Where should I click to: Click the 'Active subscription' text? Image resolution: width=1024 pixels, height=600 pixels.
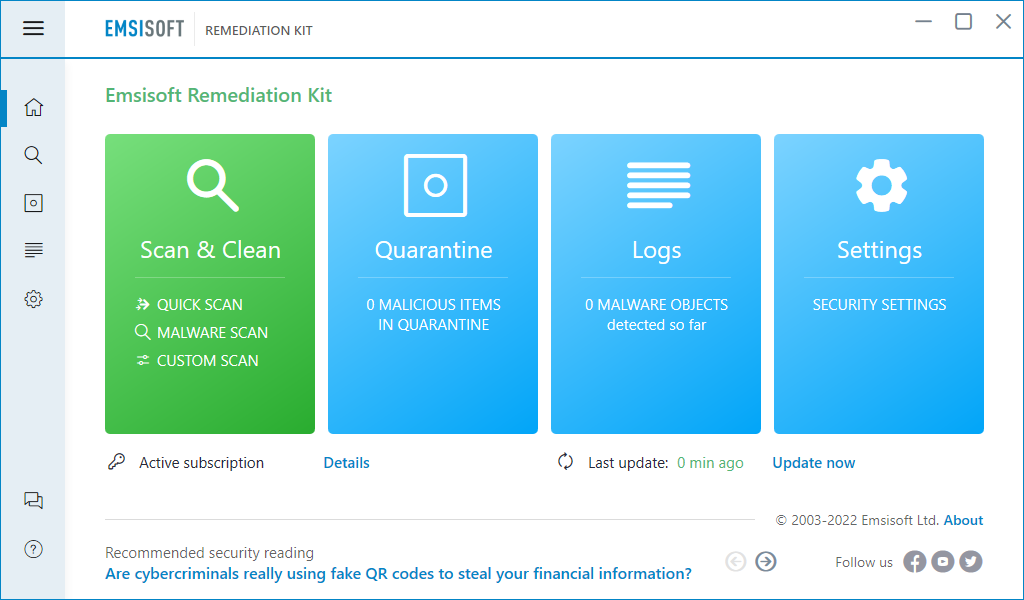click(201, 463)
